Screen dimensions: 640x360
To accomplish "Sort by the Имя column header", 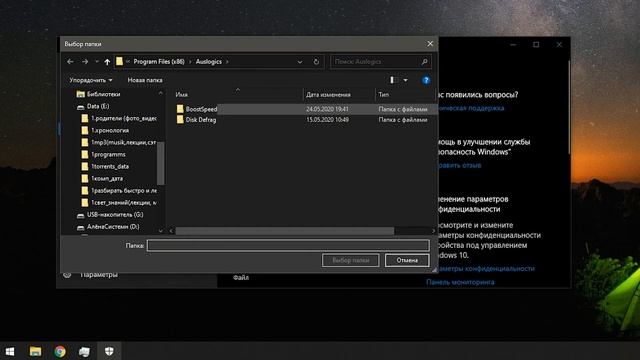I will pyautogui.click(x=182, y=94).
